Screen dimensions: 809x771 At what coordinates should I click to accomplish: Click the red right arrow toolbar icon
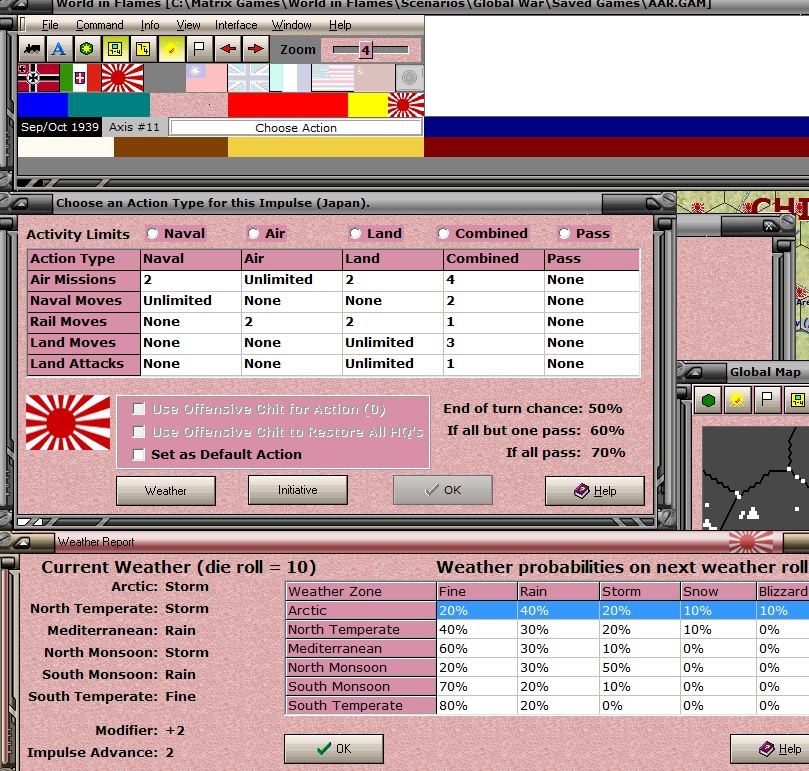[255, 50]
